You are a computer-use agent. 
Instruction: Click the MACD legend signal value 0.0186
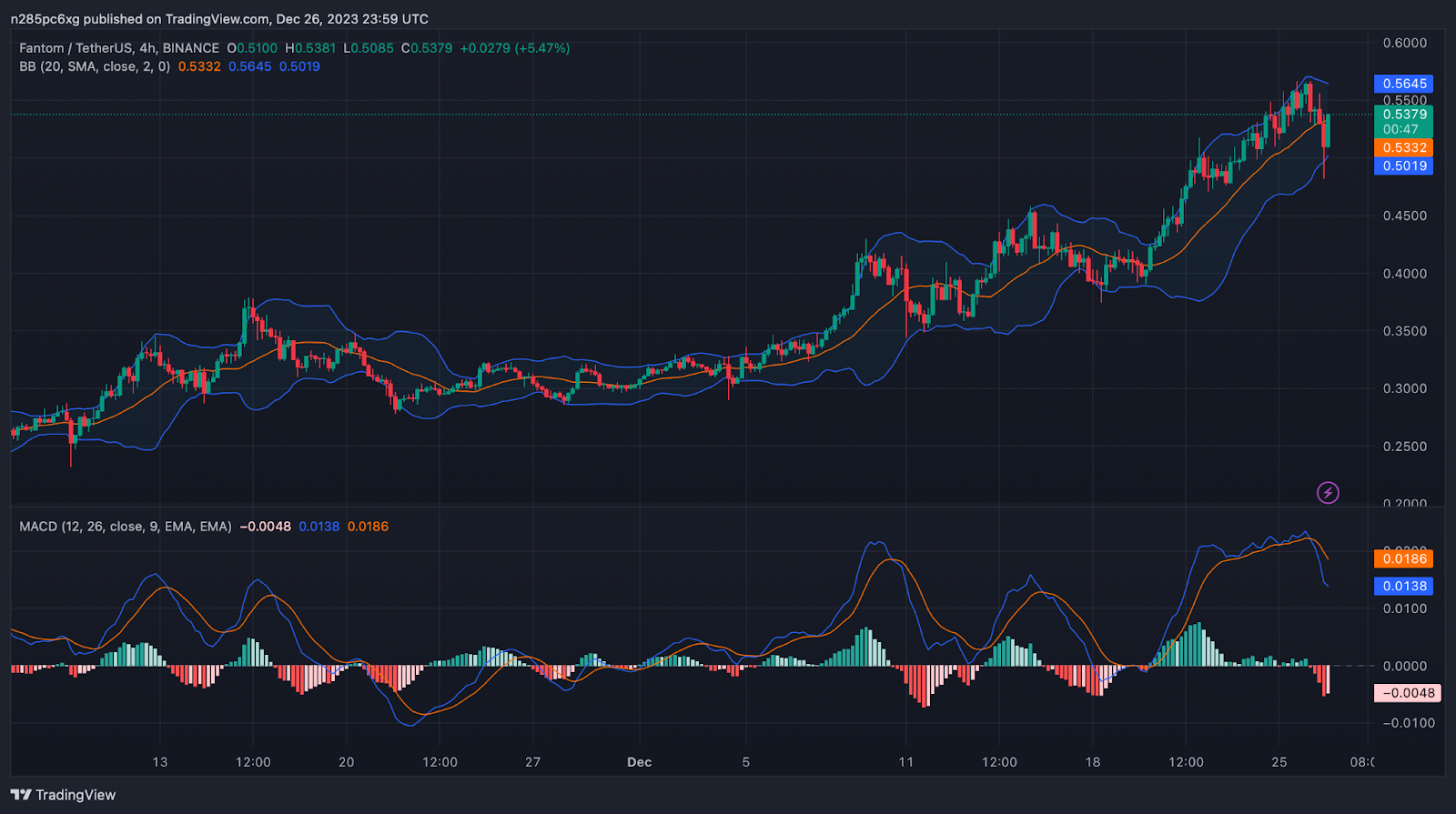(x=368, y=527)
